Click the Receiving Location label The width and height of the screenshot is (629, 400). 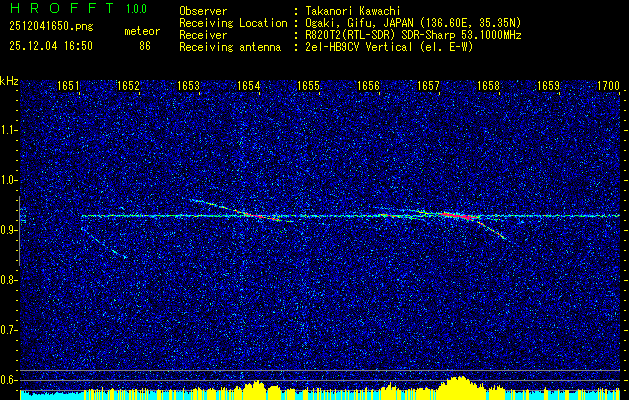tap(233, 23)
